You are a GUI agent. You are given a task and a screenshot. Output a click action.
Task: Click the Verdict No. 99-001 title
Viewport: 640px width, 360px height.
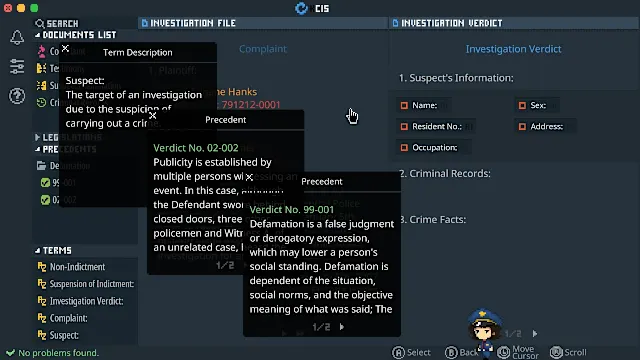[x=292, y=209]
